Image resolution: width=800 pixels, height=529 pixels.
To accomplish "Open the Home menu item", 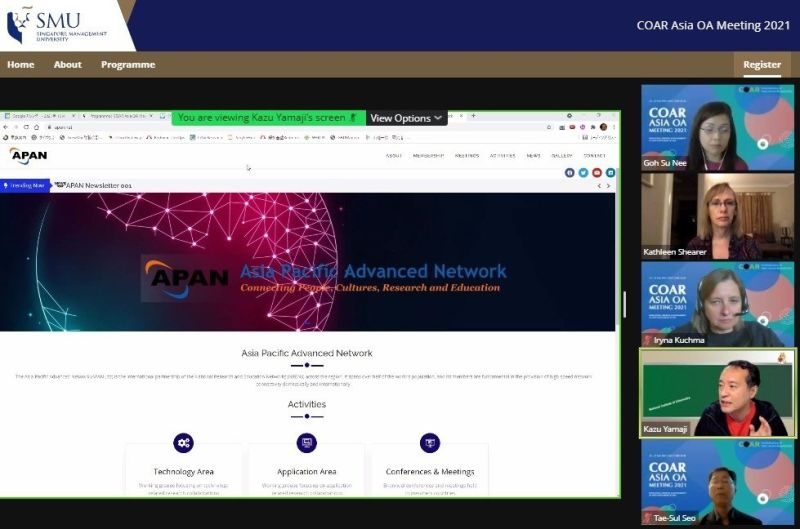I will point(20,65).
